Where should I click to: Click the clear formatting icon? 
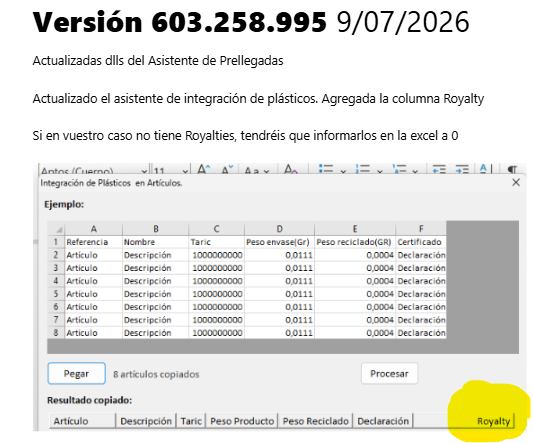coord(291,169)
